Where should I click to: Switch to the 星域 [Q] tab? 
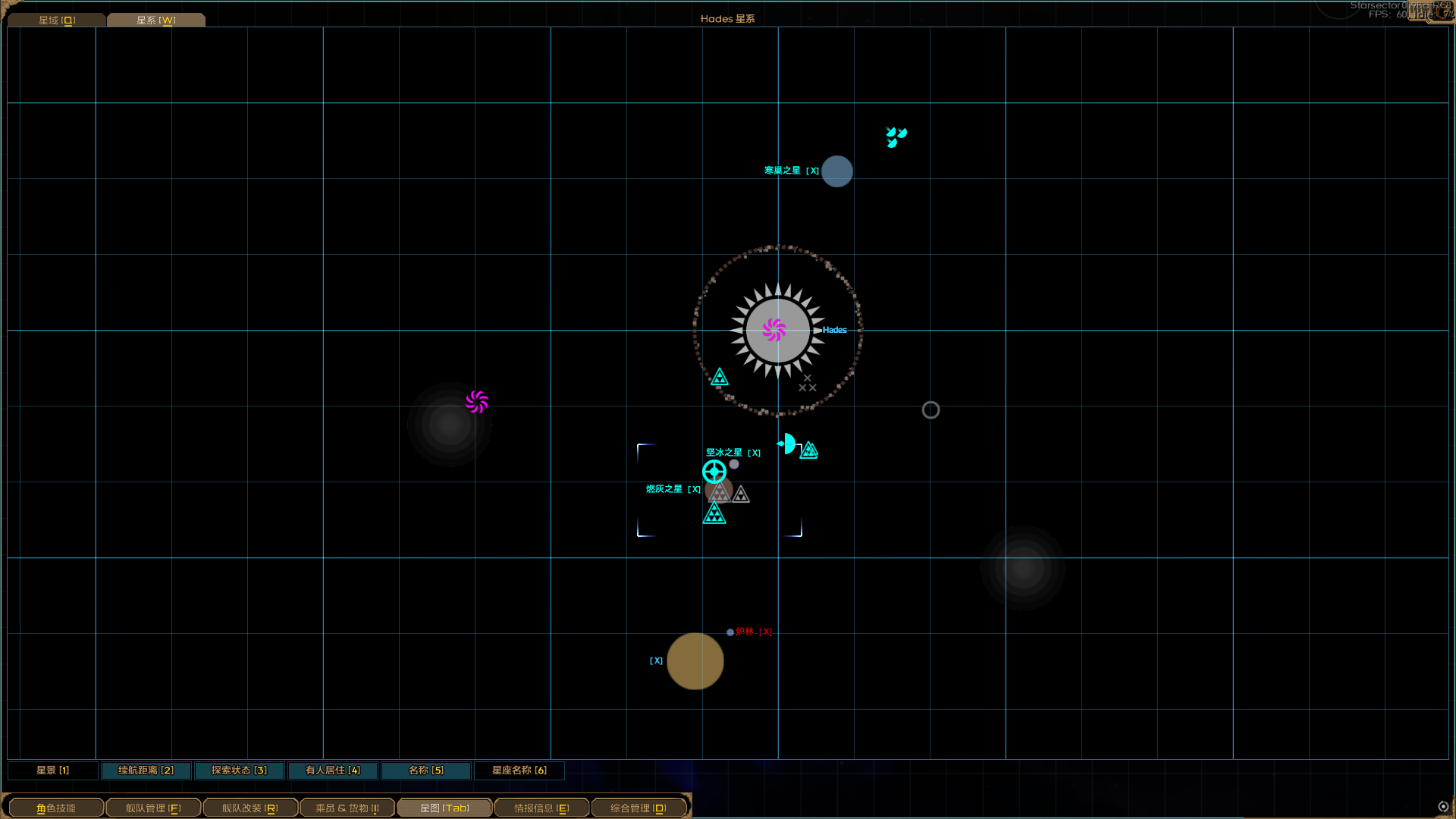pos(57,20)
